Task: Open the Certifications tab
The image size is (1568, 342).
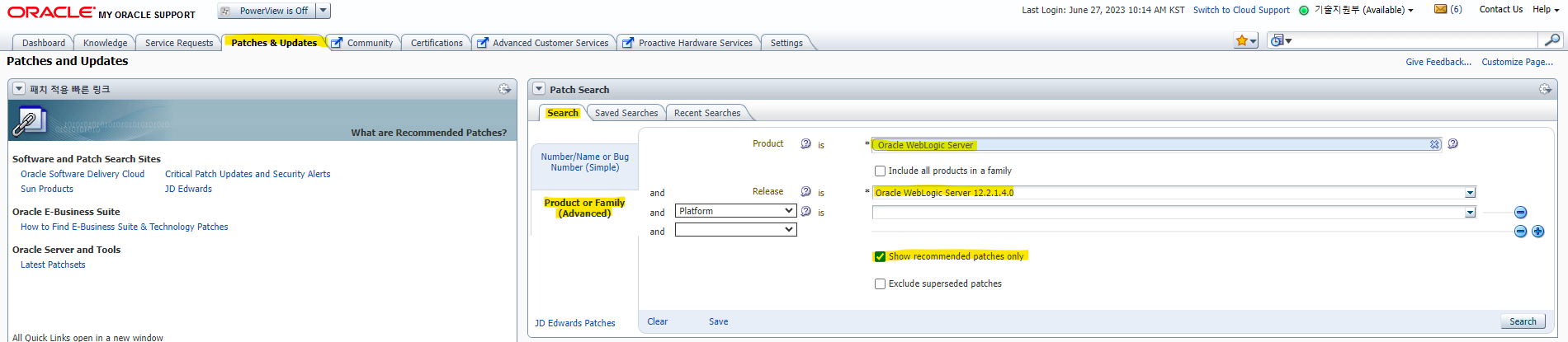Action: pos(437,43)
